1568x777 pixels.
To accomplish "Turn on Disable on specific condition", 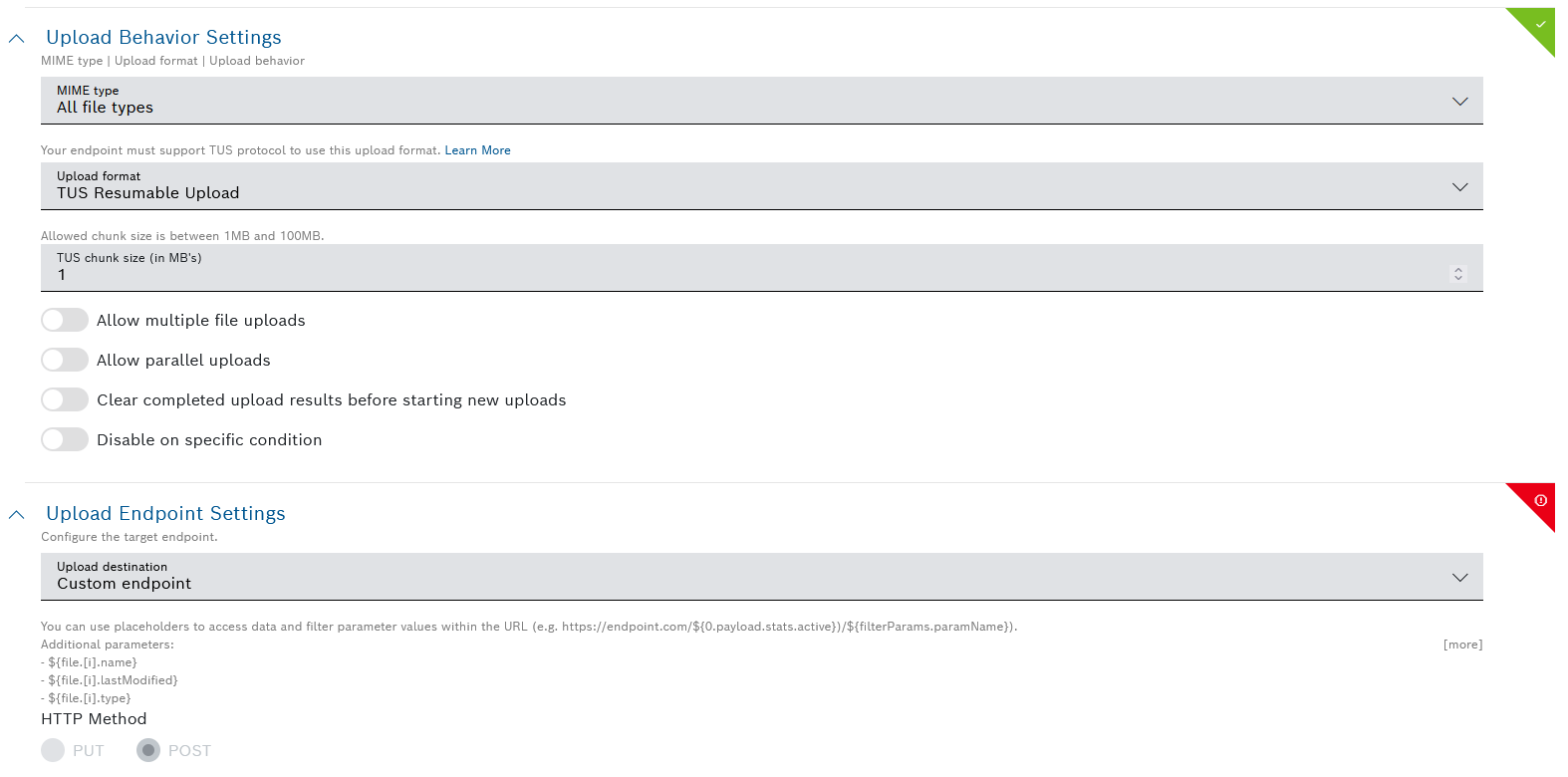I will 65,439.
